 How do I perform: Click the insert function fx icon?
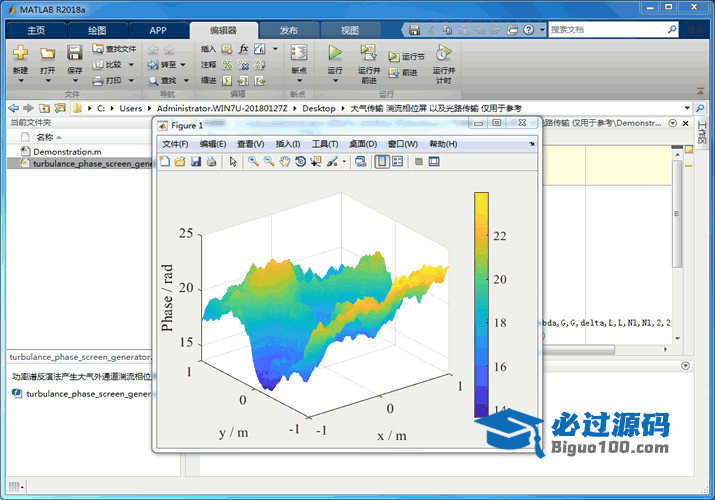pos(244,49)
